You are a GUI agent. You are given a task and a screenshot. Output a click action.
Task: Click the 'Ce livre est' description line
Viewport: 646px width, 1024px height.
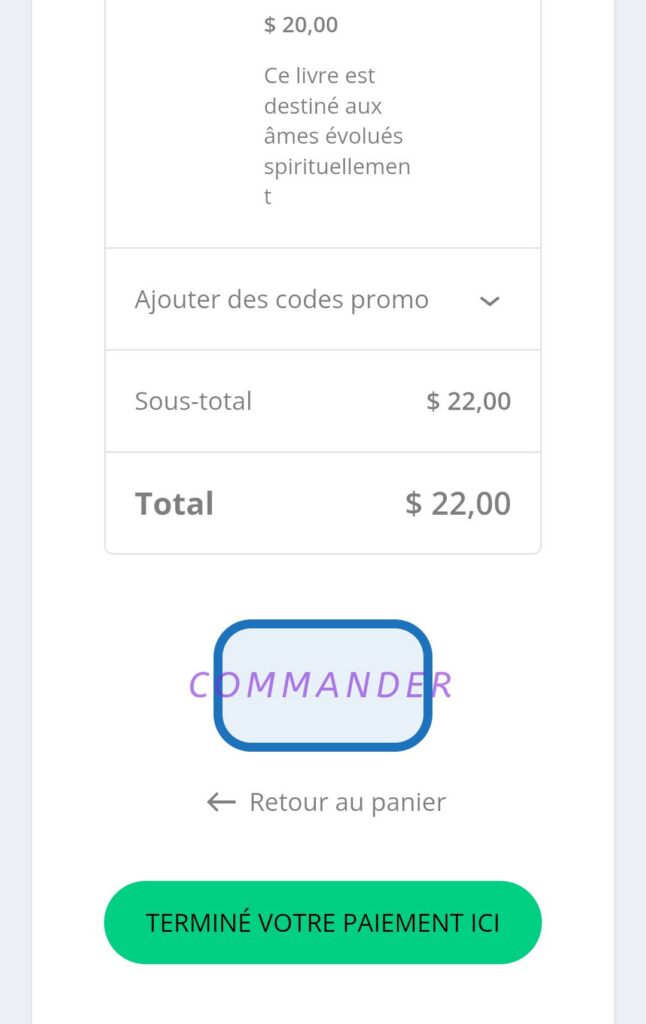319,75
